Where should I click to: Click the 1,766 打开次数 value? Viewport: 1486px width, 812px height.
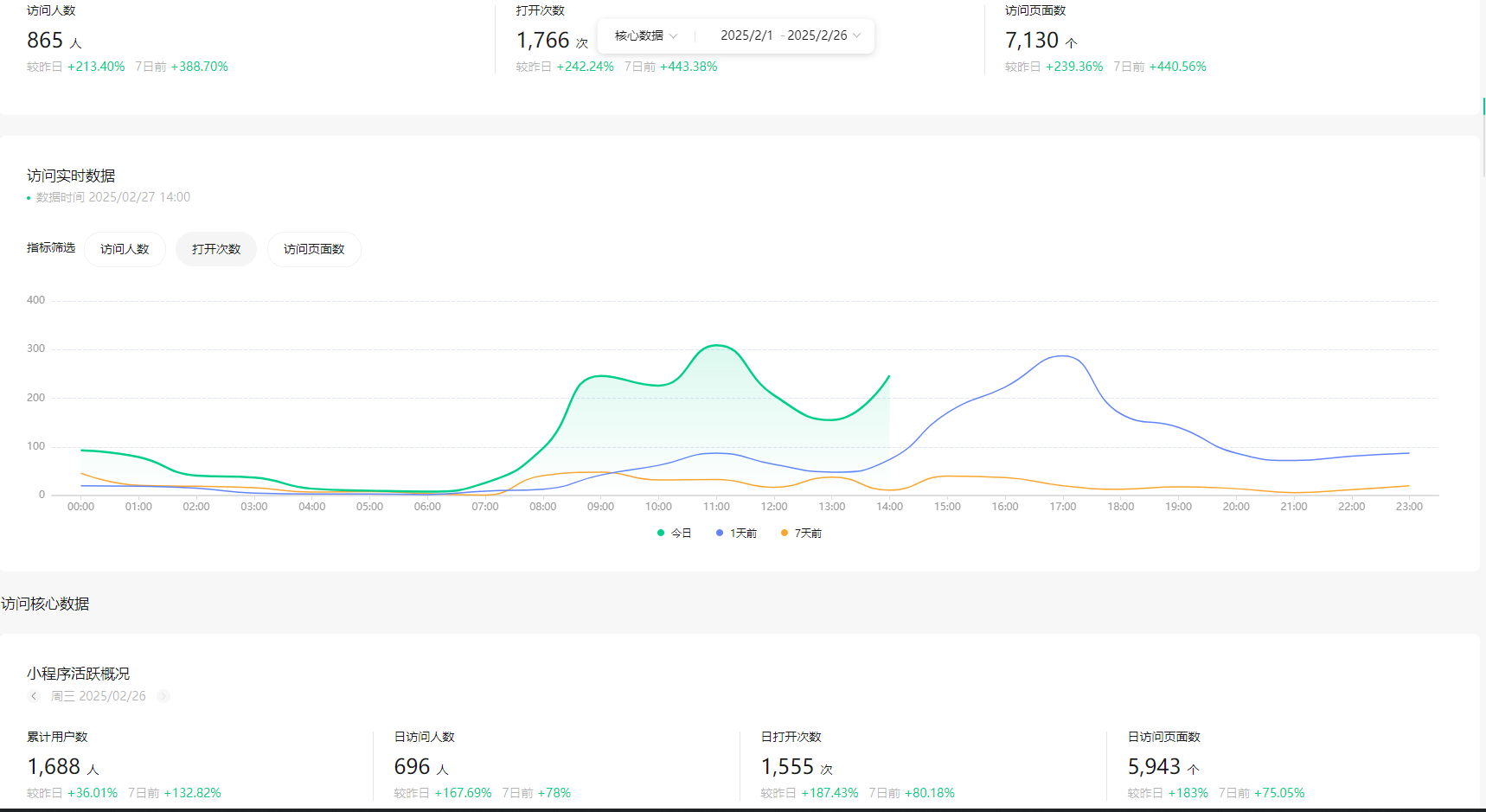[543, 41]
